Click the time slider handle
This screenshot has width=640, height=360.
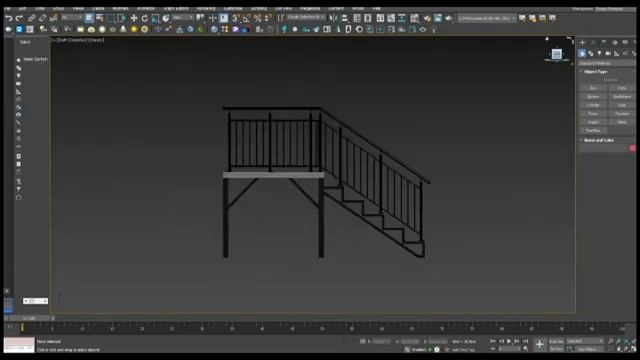(x=29, y=318)
